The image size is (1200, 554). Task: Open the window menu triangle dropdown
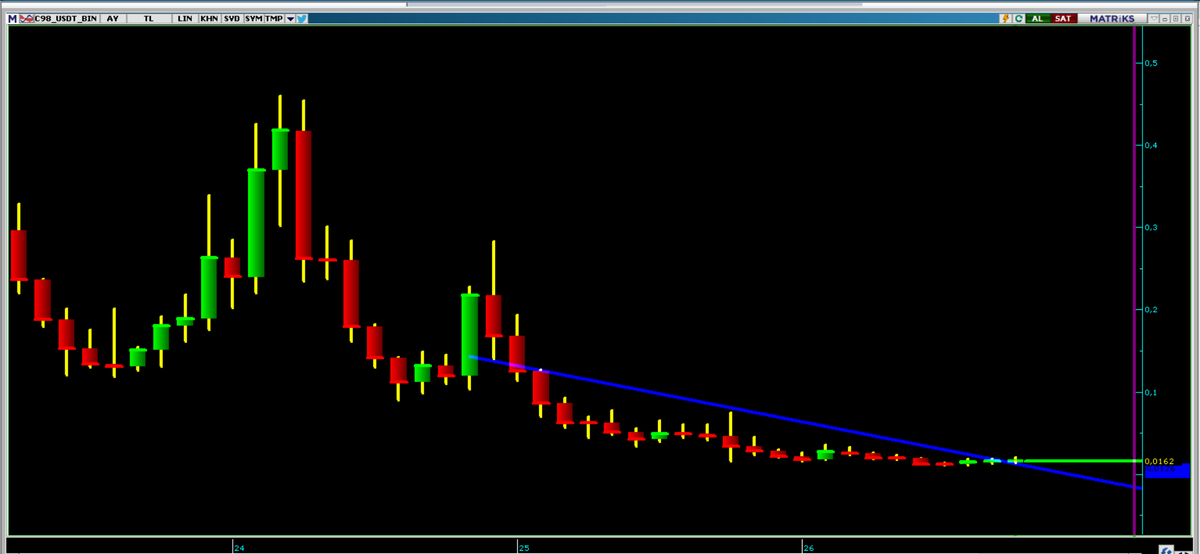[1154, 18]
